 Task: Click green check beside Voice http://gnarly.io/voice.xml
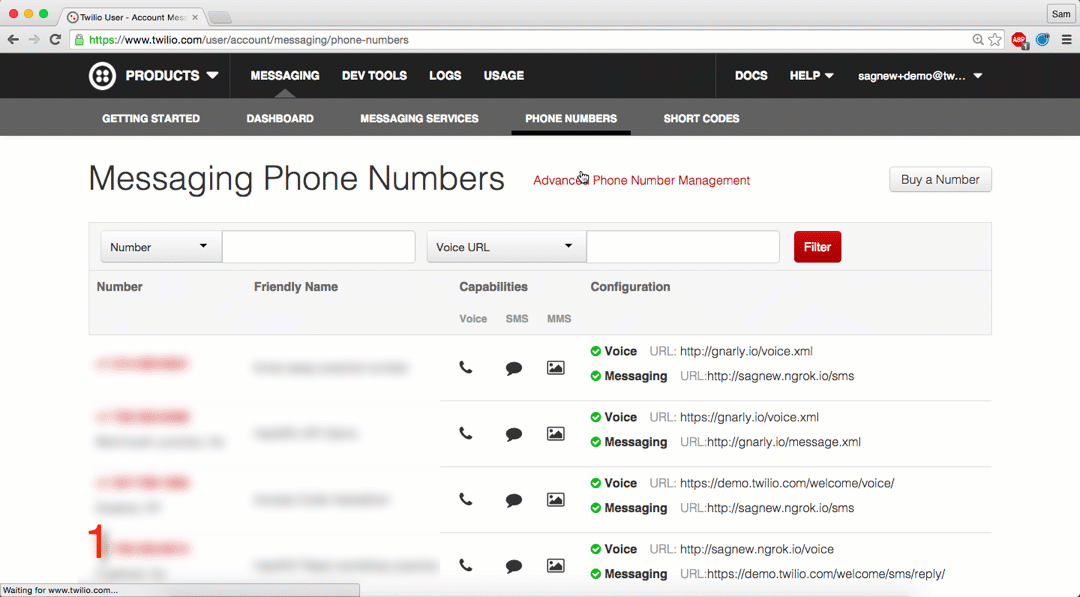pyautogui.click(x=596, y=351)
